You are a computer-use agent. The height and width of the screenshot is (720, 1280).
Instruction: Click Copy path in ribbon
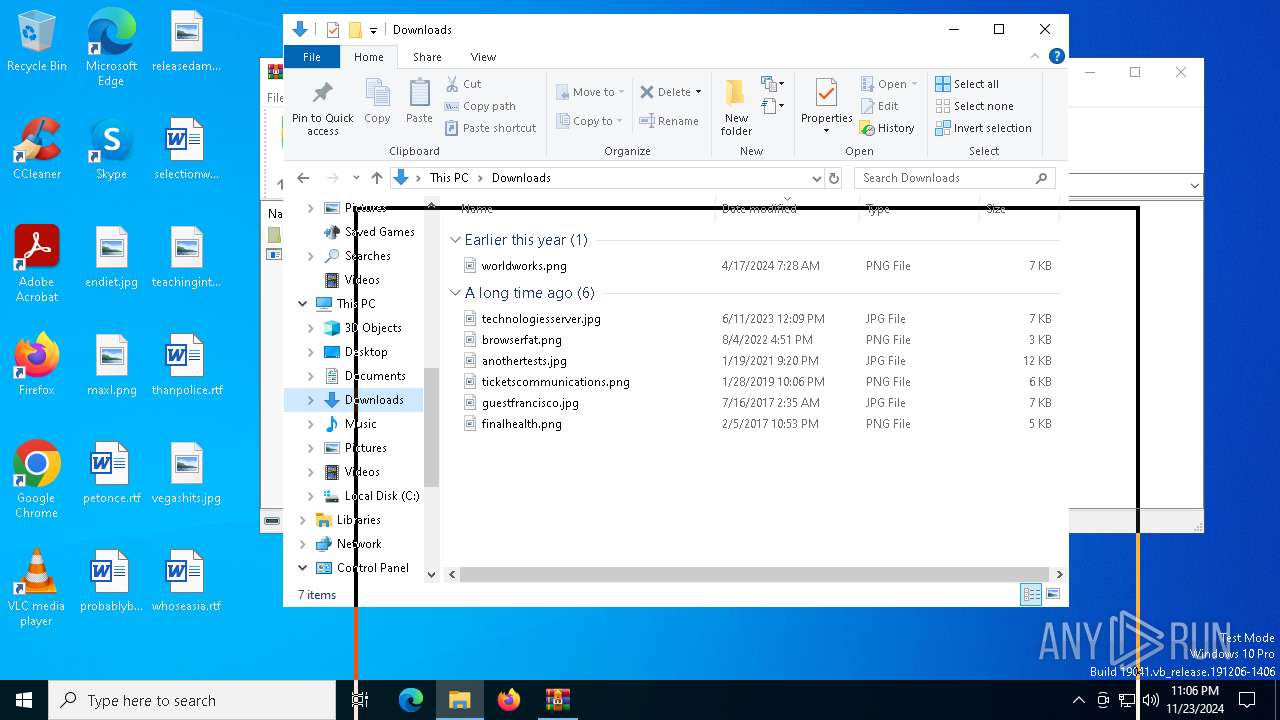coord(480,106)
